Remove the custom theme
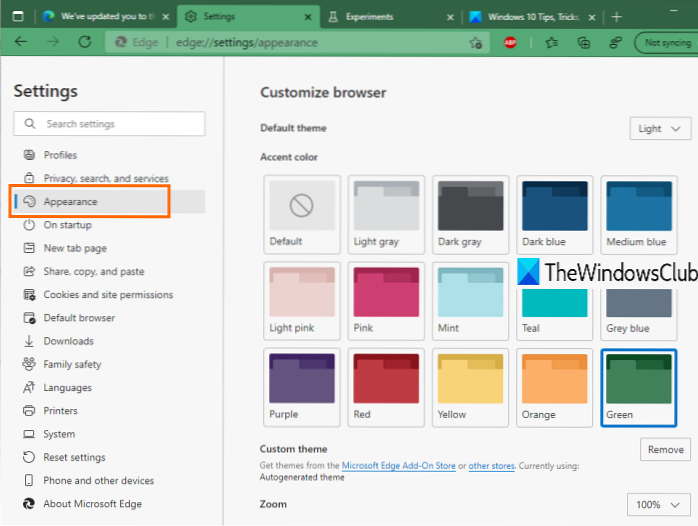698x526 pixels. [665, 450]
